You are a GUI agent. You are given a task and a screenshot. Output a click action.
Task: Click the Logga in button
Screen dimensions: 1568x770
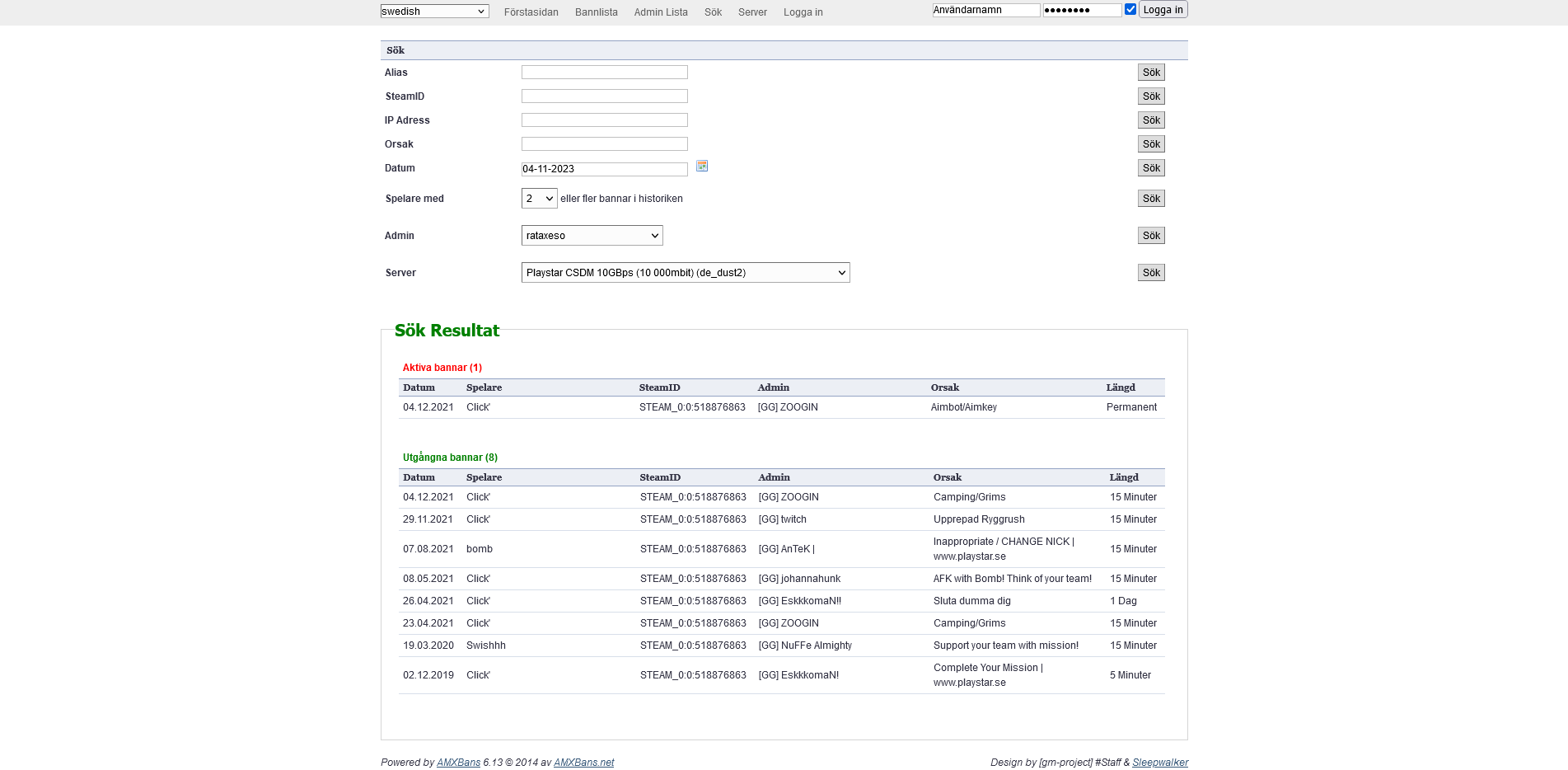[1163, 10]
